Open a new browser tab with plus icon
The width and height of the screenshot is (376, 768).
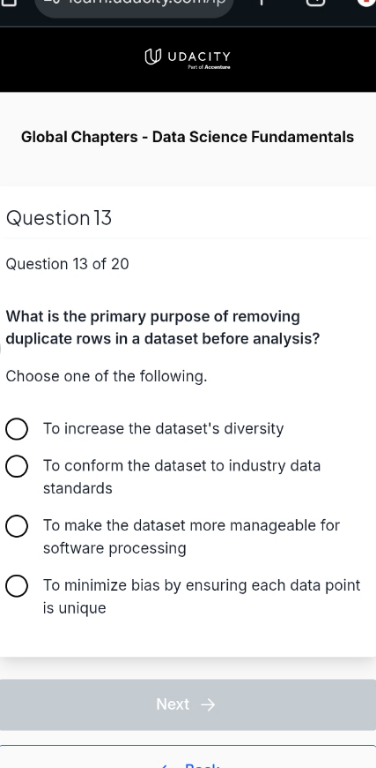(x=261, y=2)
